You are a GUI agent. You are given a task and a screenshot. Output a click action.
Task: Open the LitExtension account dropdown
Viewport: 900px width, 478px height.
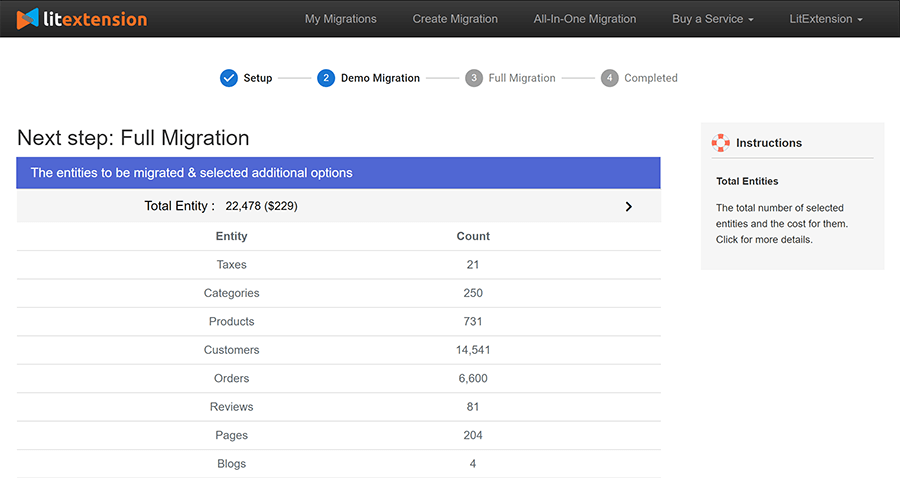point(826,19)
